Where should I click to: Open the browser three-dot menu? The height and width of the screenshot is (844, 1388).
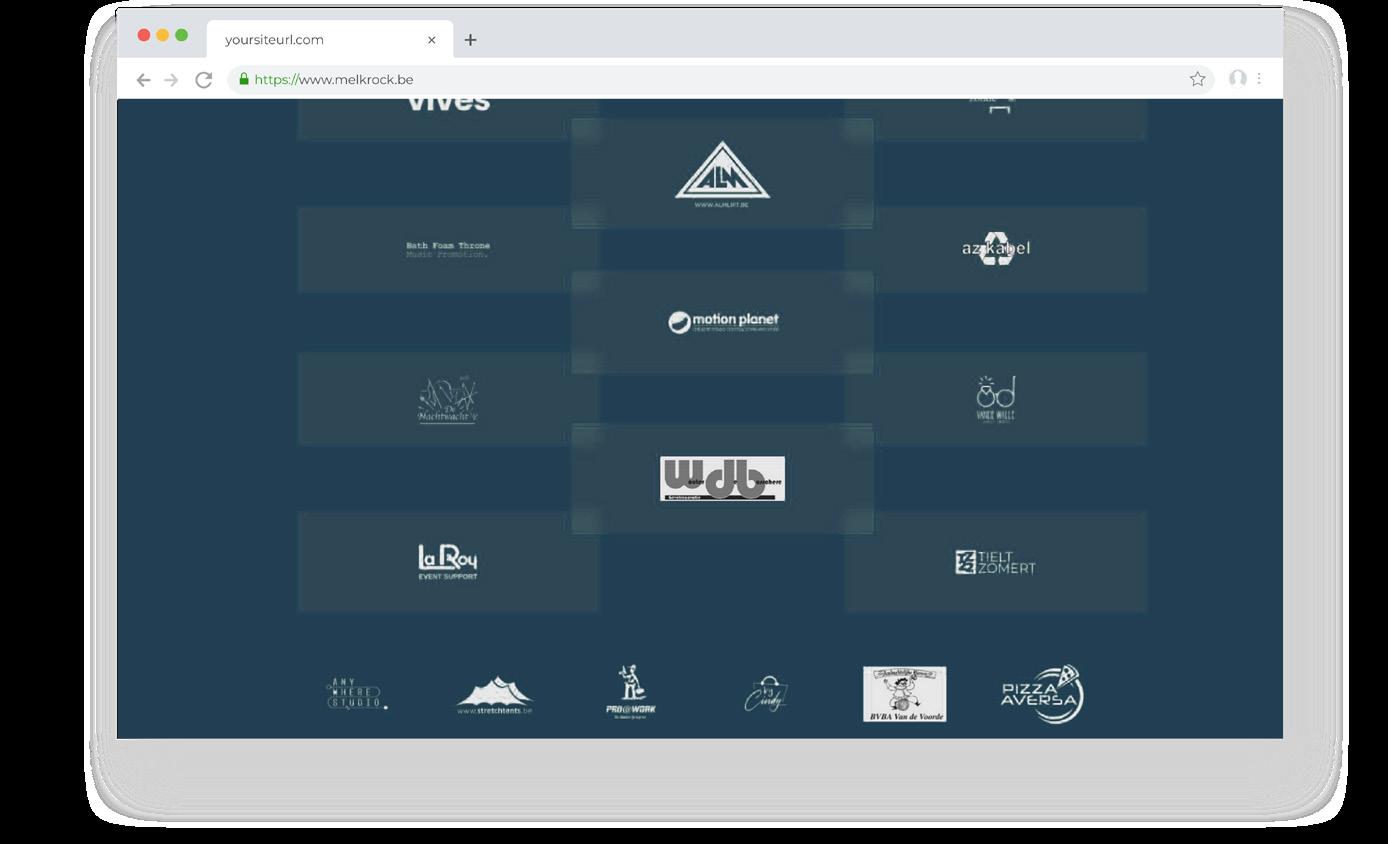click(1259, 78)
